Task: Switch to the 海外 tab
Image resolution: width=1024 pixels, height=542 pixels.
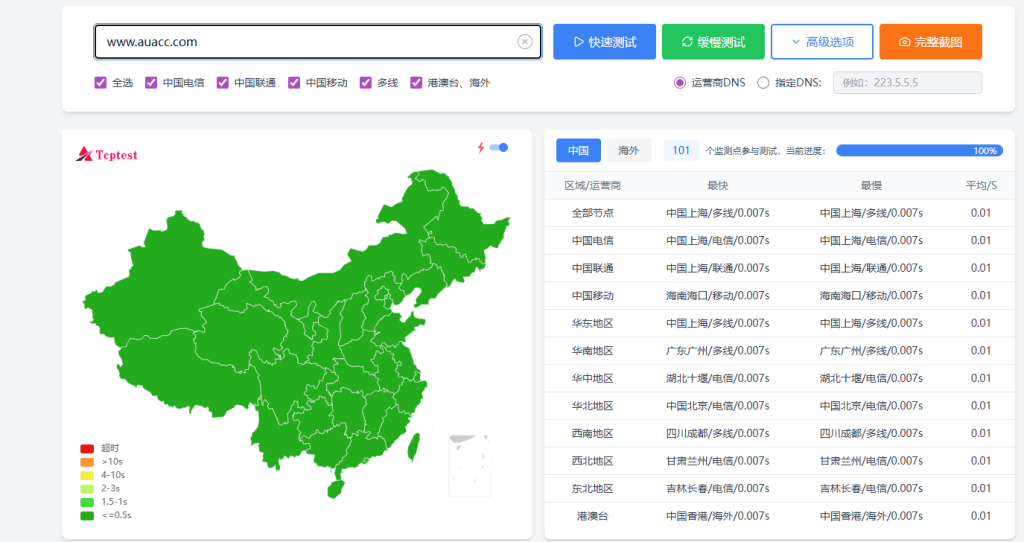Action: coord(628,150)
